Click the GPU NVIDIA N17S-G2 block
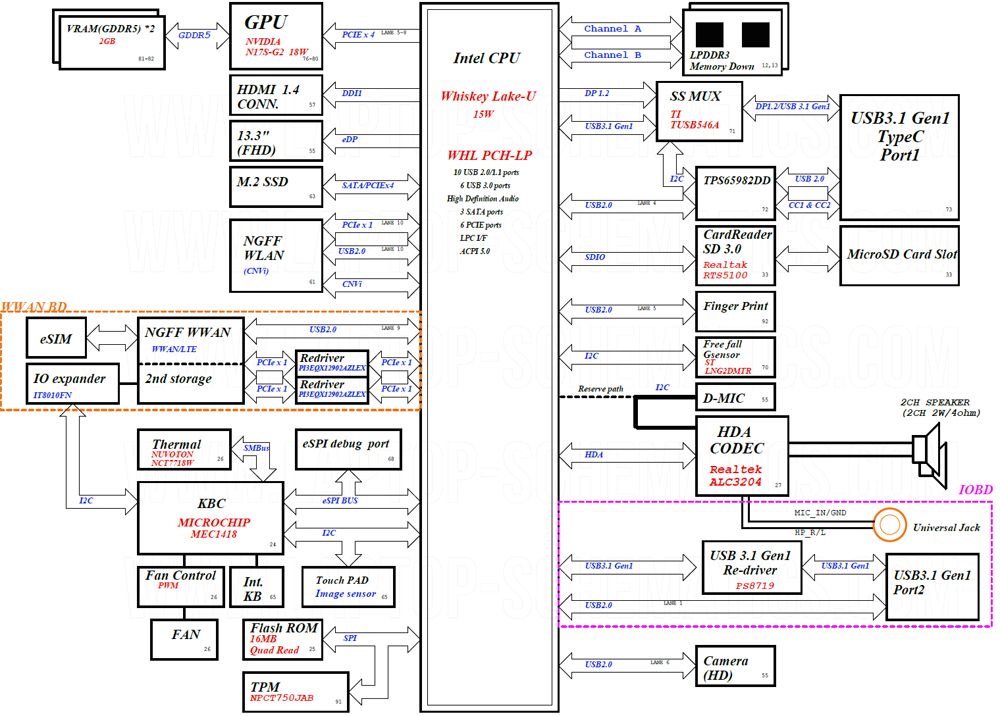Image resolution: width=1000 pixels, height=716 pixels. (276, 36)
